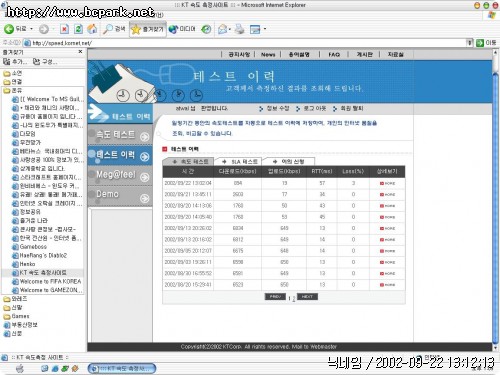Screen dimensions: 500x375
Task: Click the Media globe toolbar button
Action: (182, 29)
